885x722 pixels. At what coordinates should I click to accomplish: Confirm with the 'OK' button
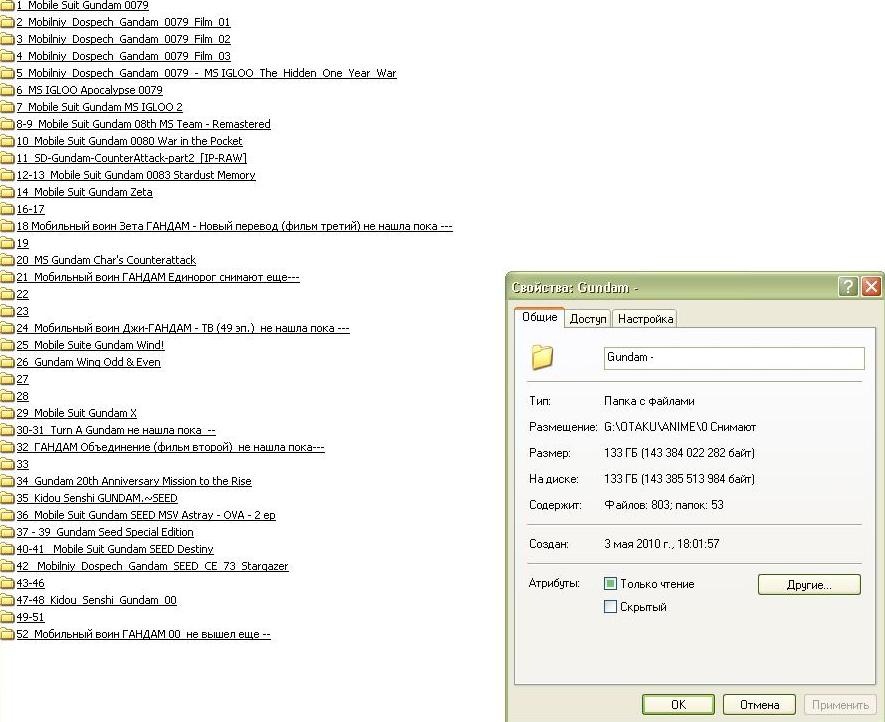(x=678, y=705)
